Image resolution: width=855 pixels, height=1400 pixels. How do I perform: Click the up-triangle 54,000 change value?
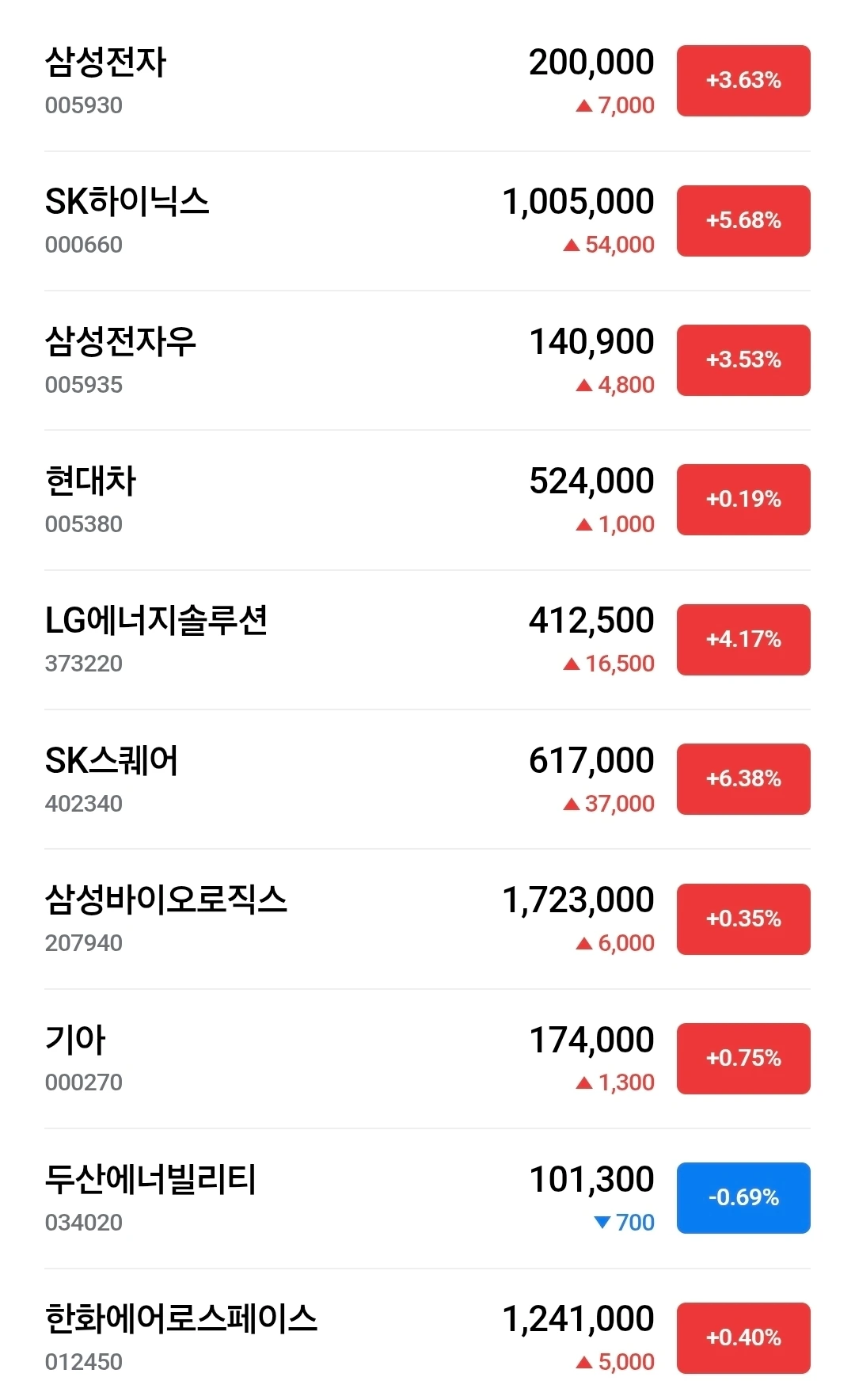tap(610, 245)
